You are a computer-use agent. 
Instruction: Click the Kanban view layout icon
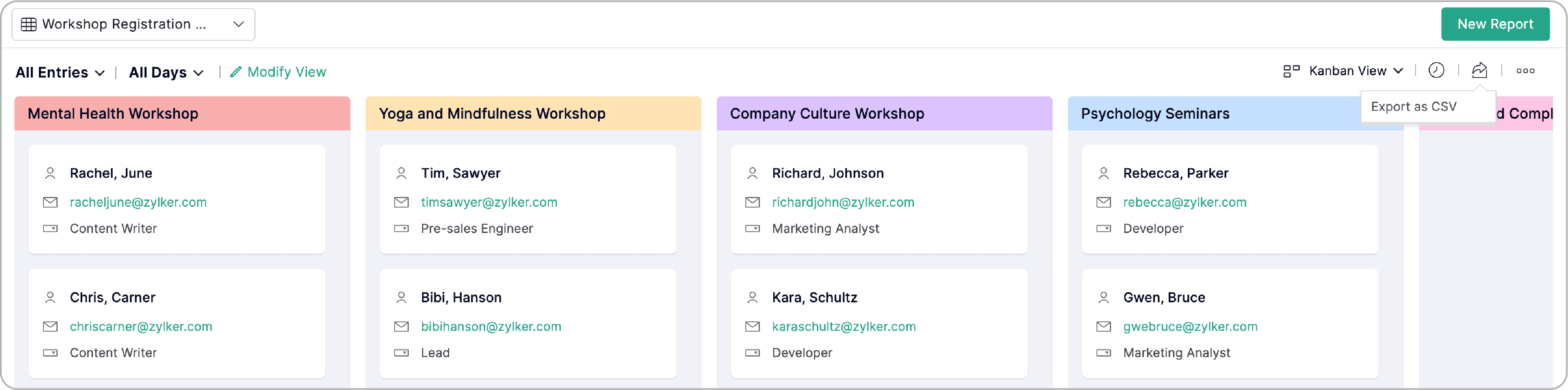pyautogui.click(x=1291, y=71)
